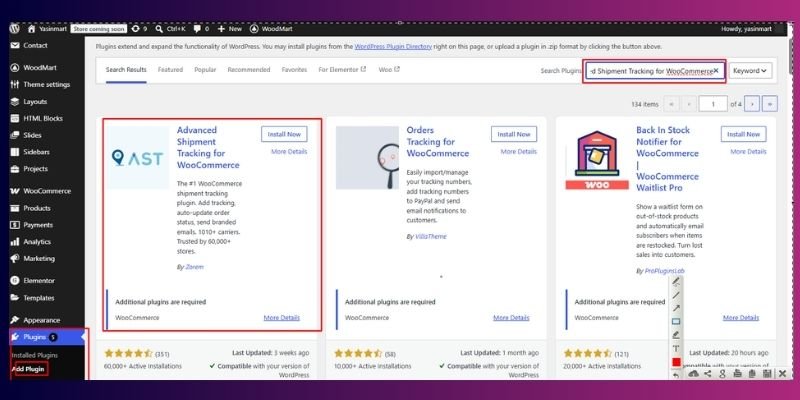The width and height of the screenshot is (800, 400).
Task: Switch to Favorites tab
Action: click(294, 70)
